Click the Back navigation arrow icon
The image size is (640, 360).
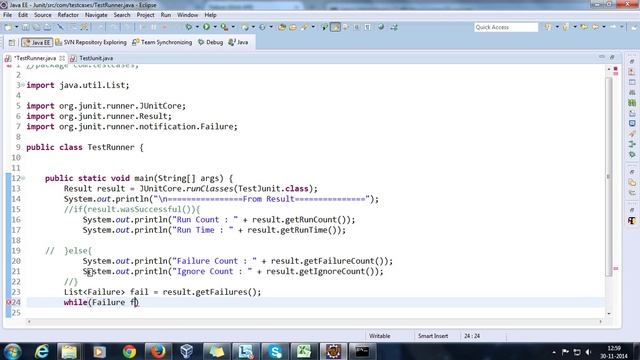(x=596, y=27)
